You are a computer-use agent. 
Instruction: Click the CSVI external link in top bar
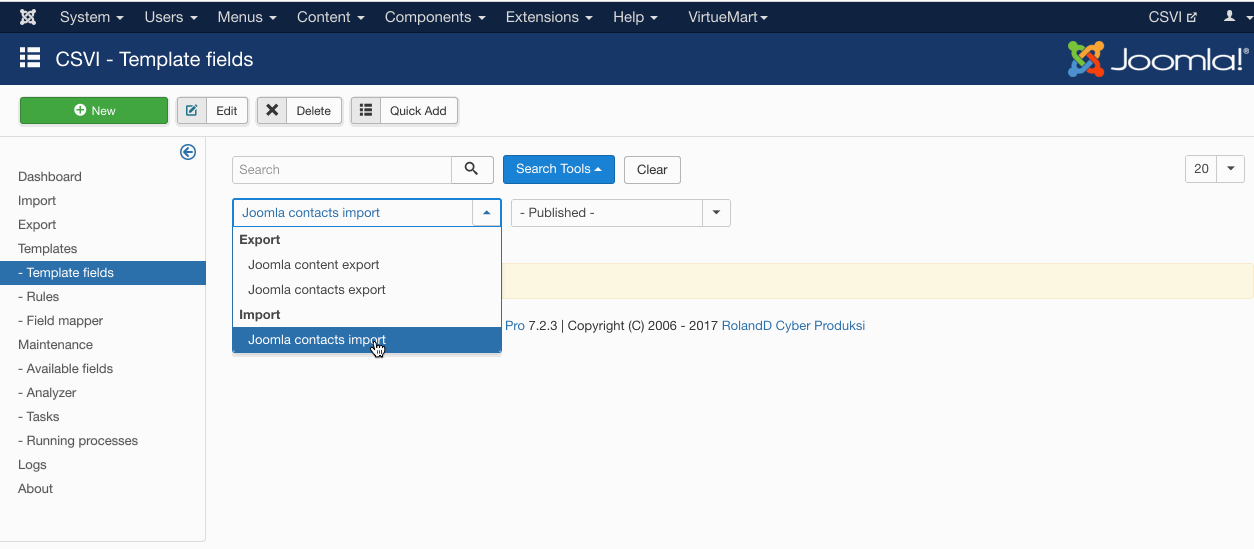(1173, 17)
